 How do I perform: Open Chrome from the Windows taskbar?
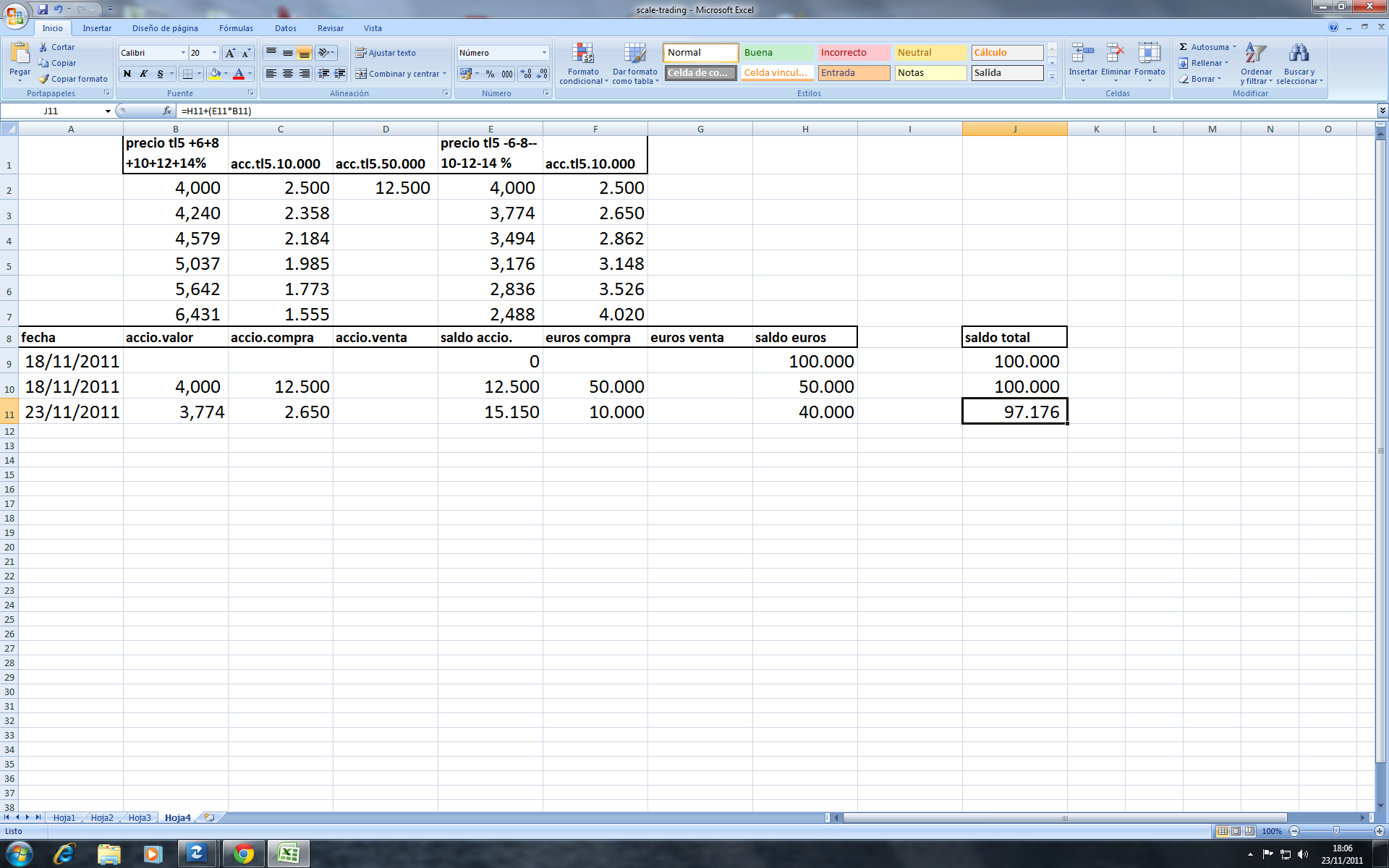click(x=244, y=854)
